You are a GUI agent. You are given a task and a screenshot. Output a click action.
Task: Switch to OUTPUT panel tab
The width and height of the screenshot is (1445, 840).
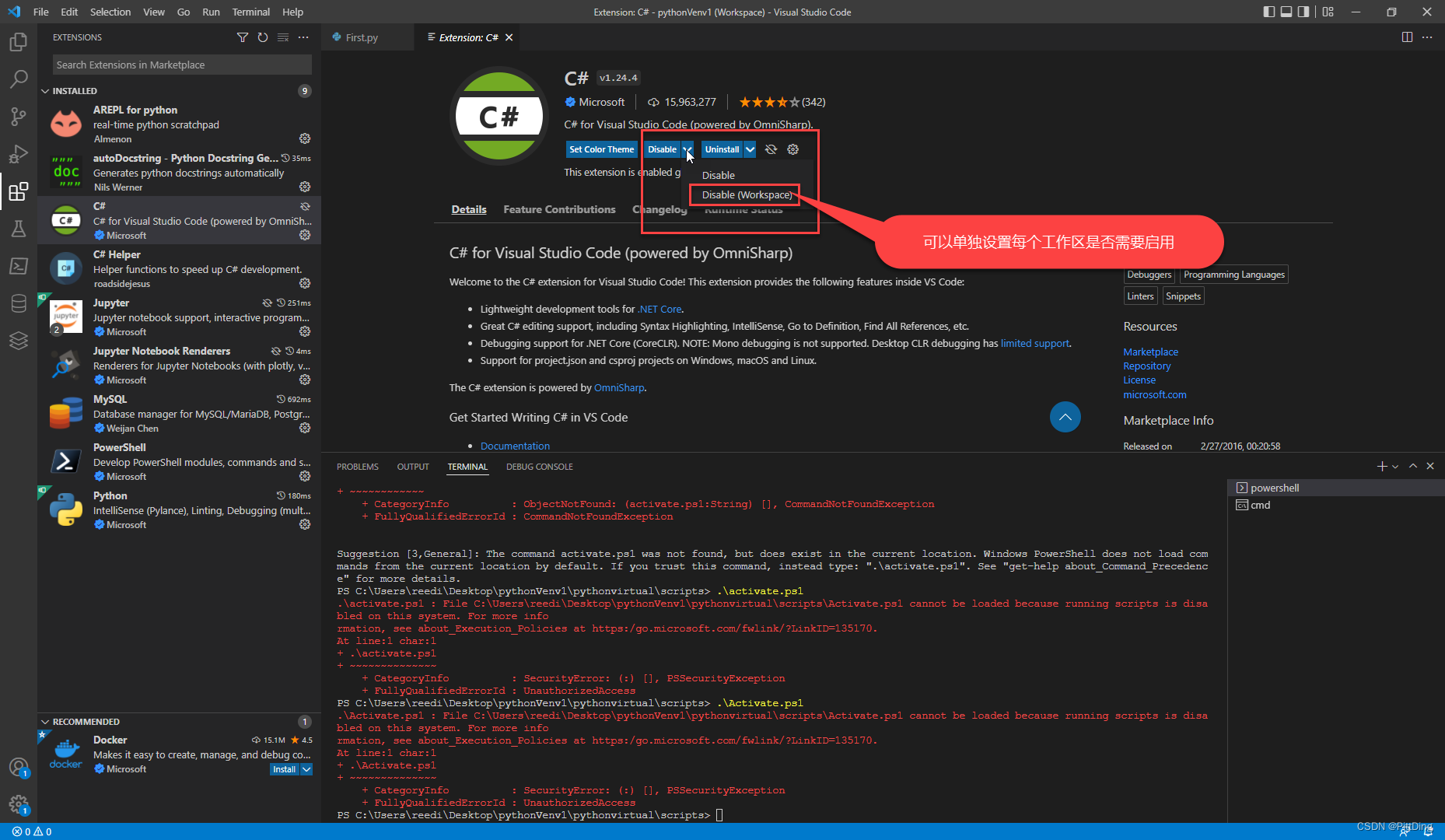413,467
